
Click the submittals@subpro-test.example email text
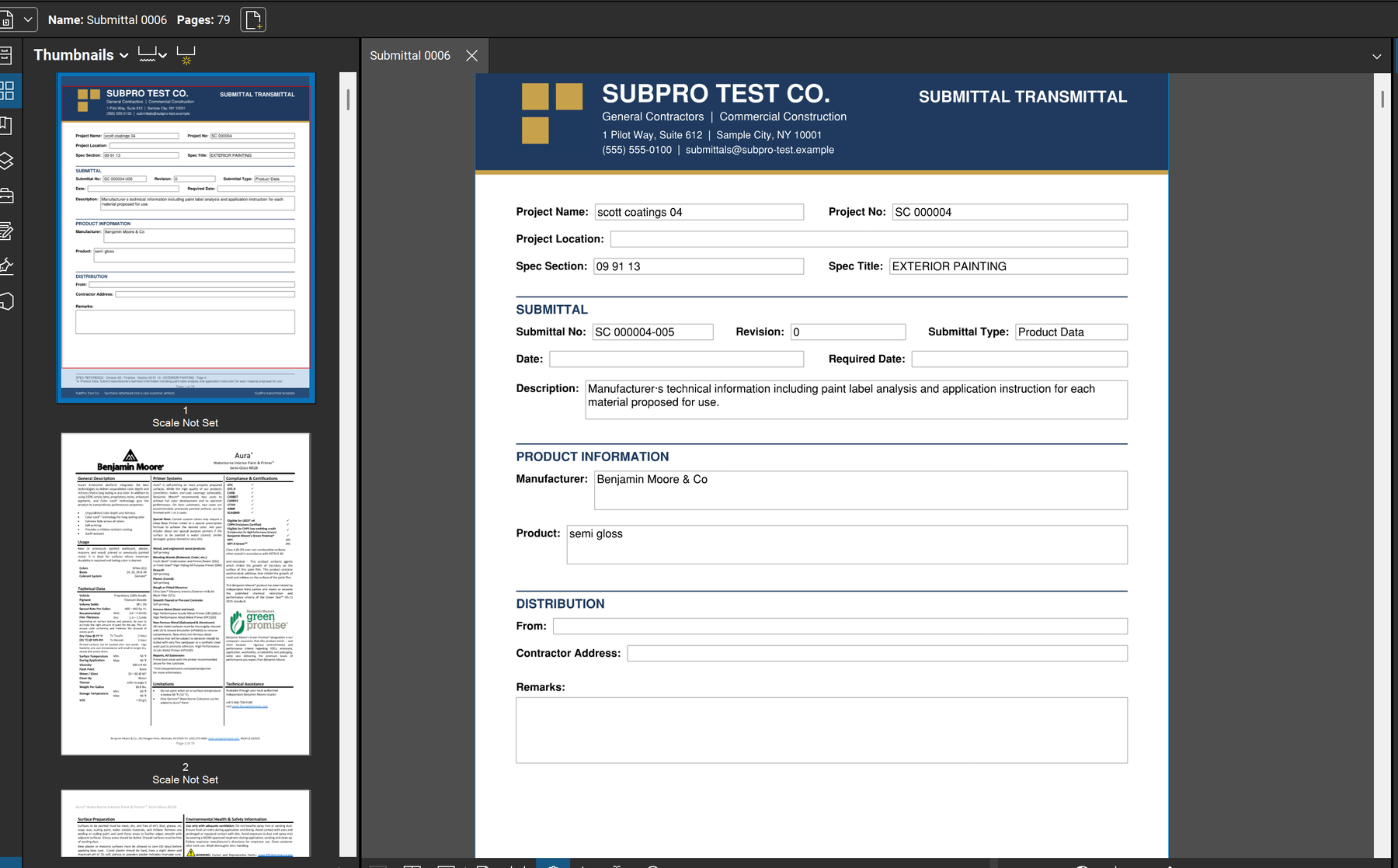tap(760, 150)
